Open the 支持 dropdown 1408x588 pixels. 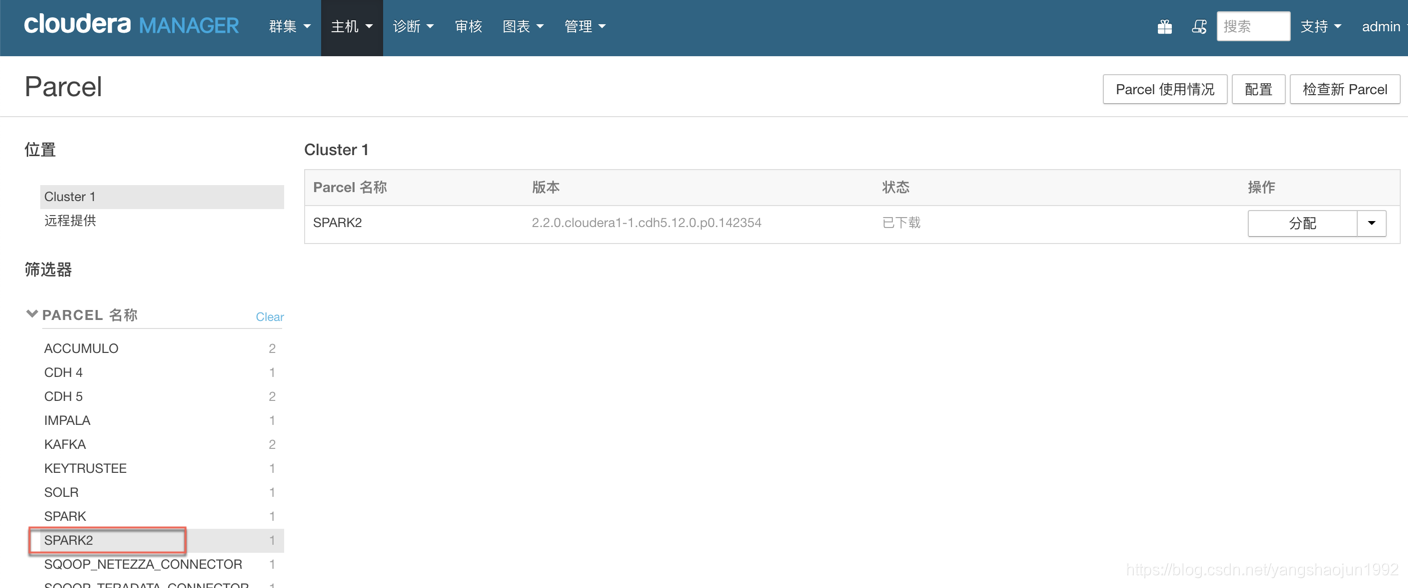(x=1321, y=27)
